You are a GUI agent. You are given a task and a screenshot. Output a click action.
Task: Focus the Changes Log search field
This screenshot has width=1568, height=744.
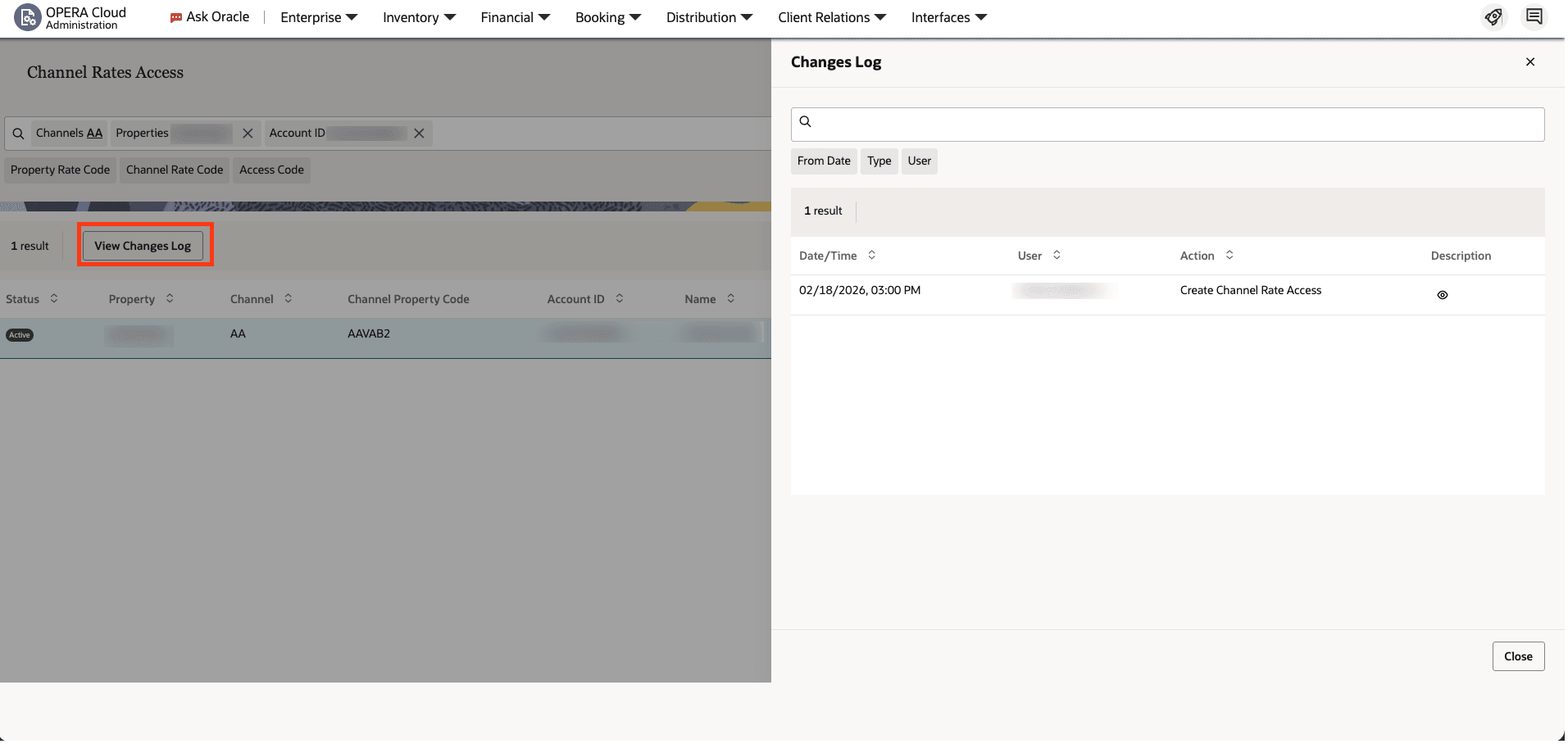click(x=1167, y=125)
